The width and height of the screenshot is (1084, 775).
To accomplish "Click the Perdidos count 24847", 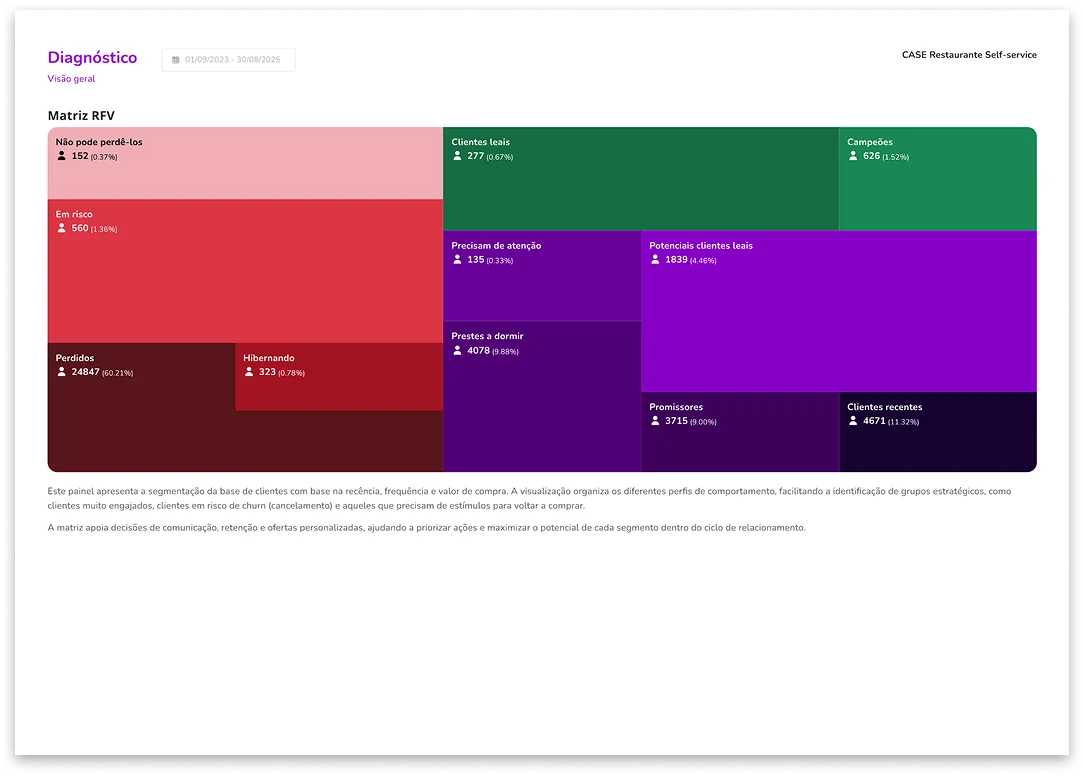I will click(85, 372).
